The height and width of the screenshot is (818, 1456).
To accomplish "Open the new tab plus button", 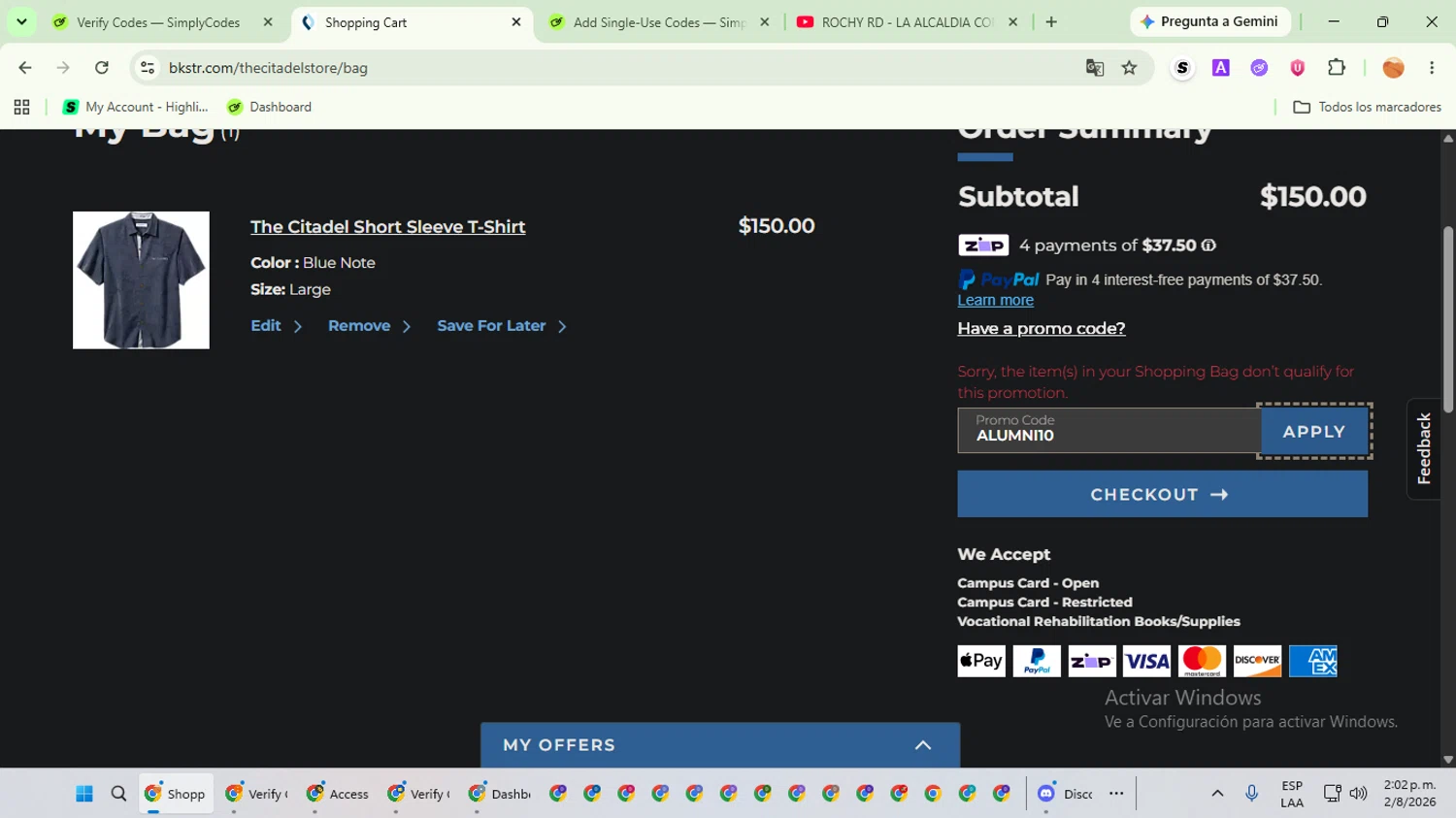I will (x=1051, y=22).
